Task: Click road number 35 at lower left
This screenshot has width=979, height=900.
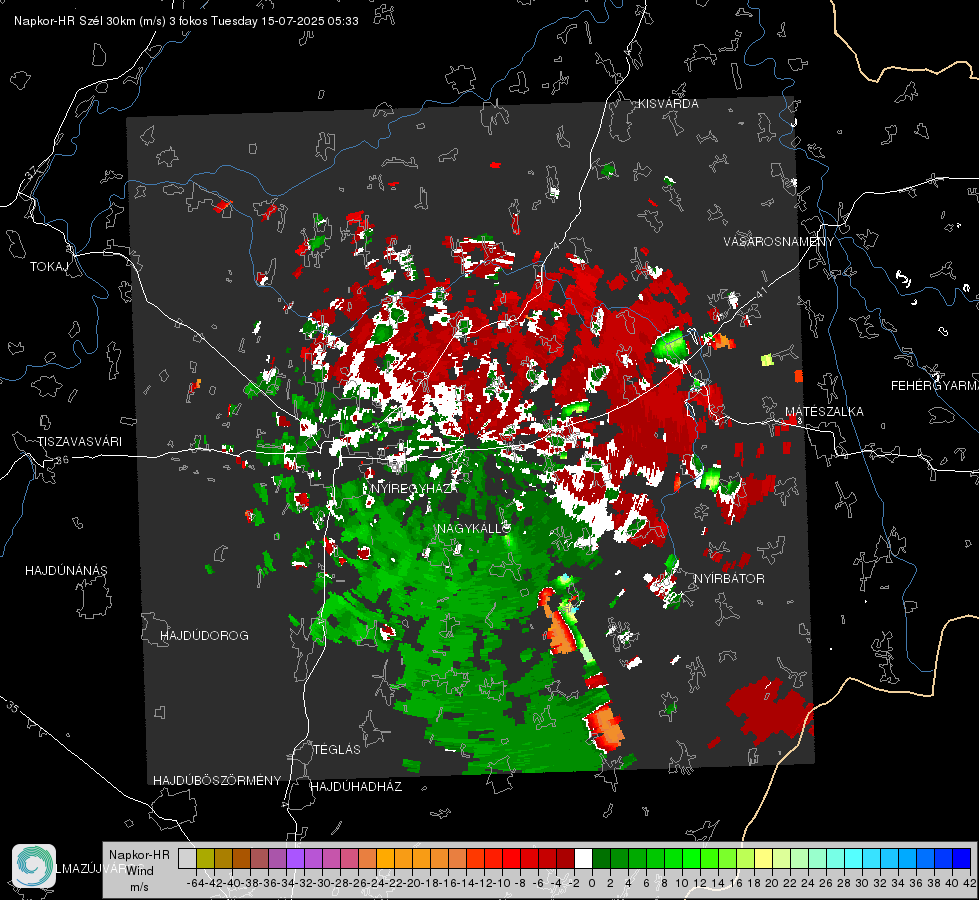Action: point(14,707)
